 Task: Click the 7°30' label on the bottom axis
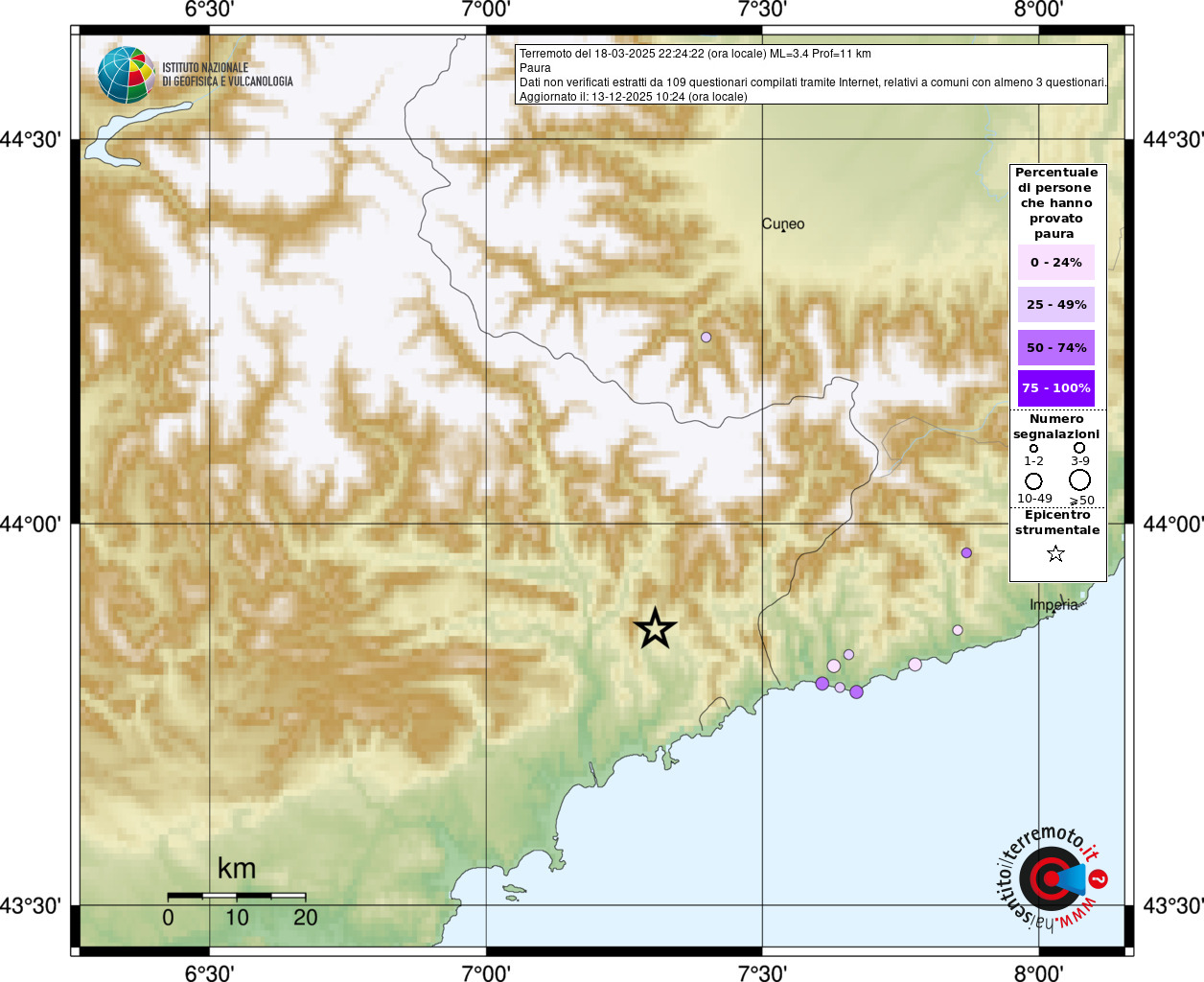(762, 973)
